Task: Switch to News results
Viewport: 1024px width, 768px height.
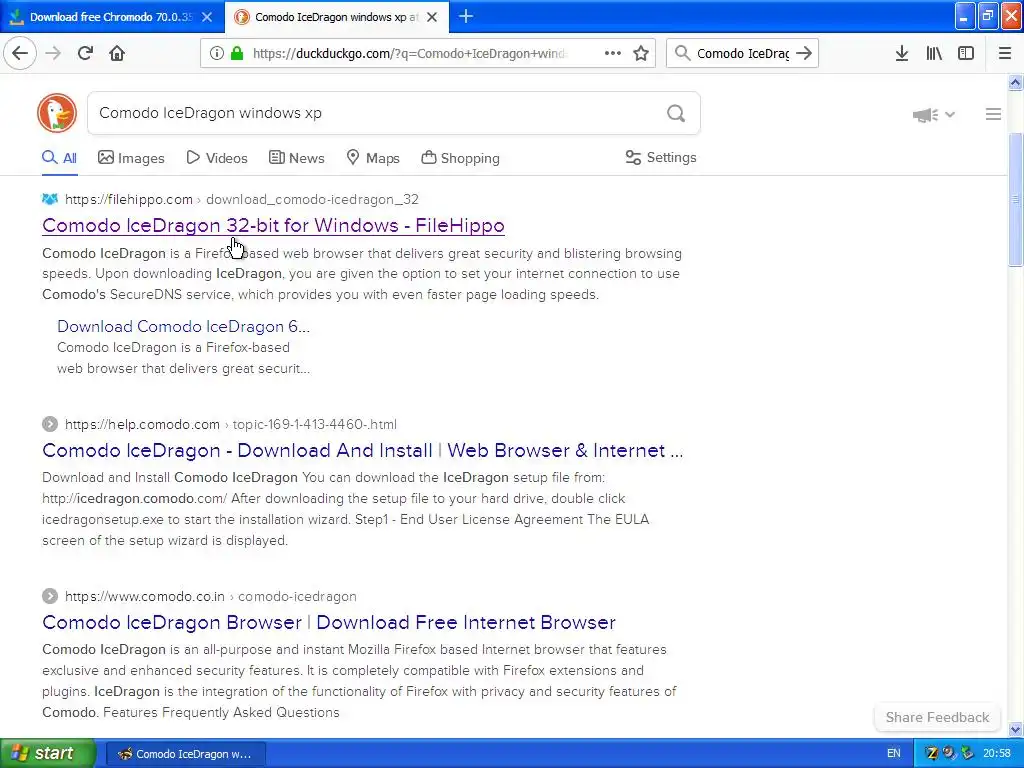Action: pos(296,158)
